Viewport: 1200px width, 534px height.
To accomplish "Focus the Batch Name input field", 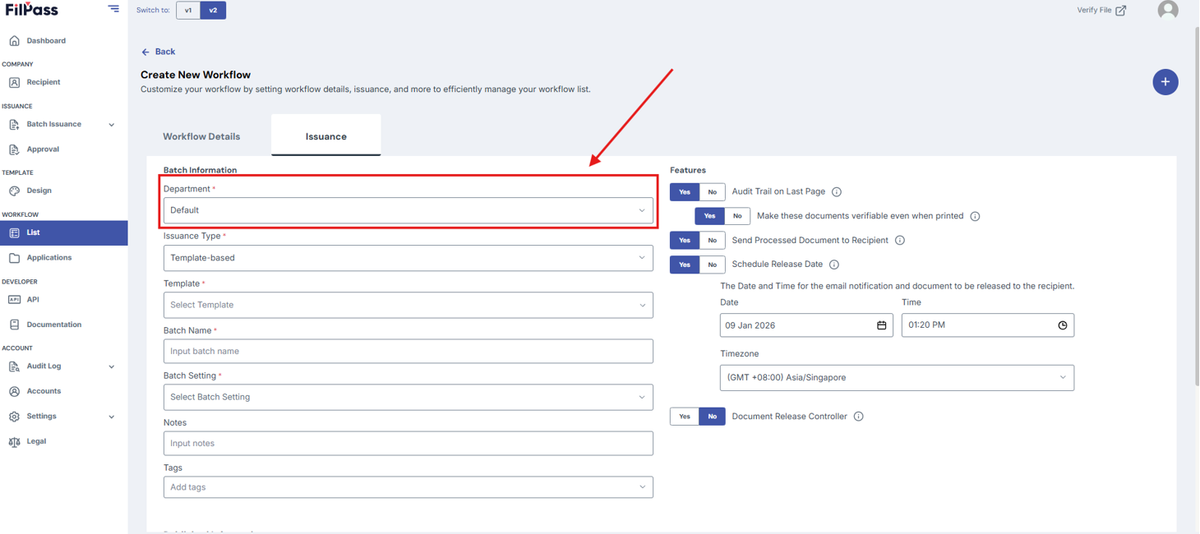I will [408, 351].
